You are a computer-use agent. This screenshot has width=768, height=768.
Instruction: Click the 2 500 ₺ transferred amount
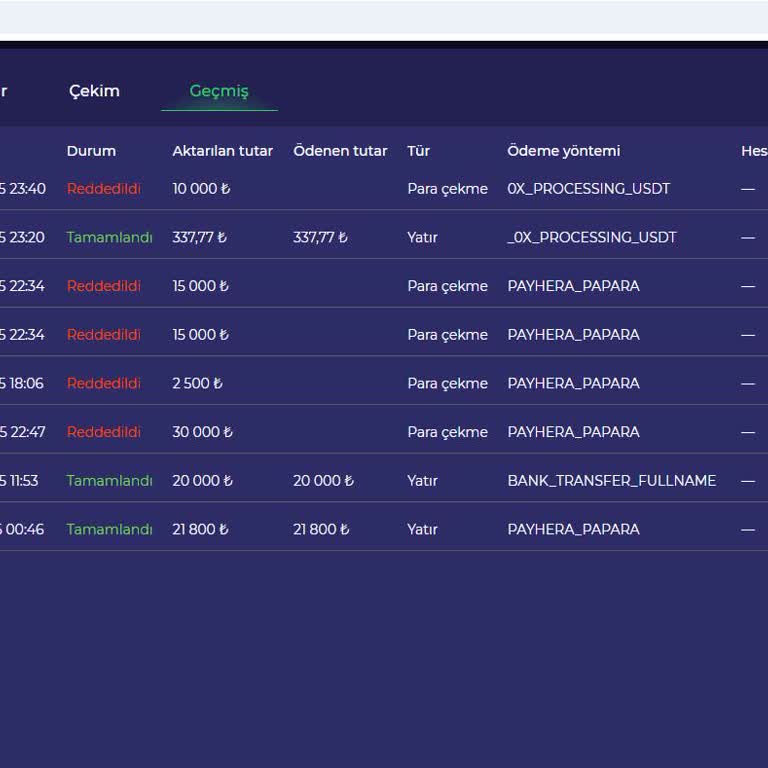point(197,384)
